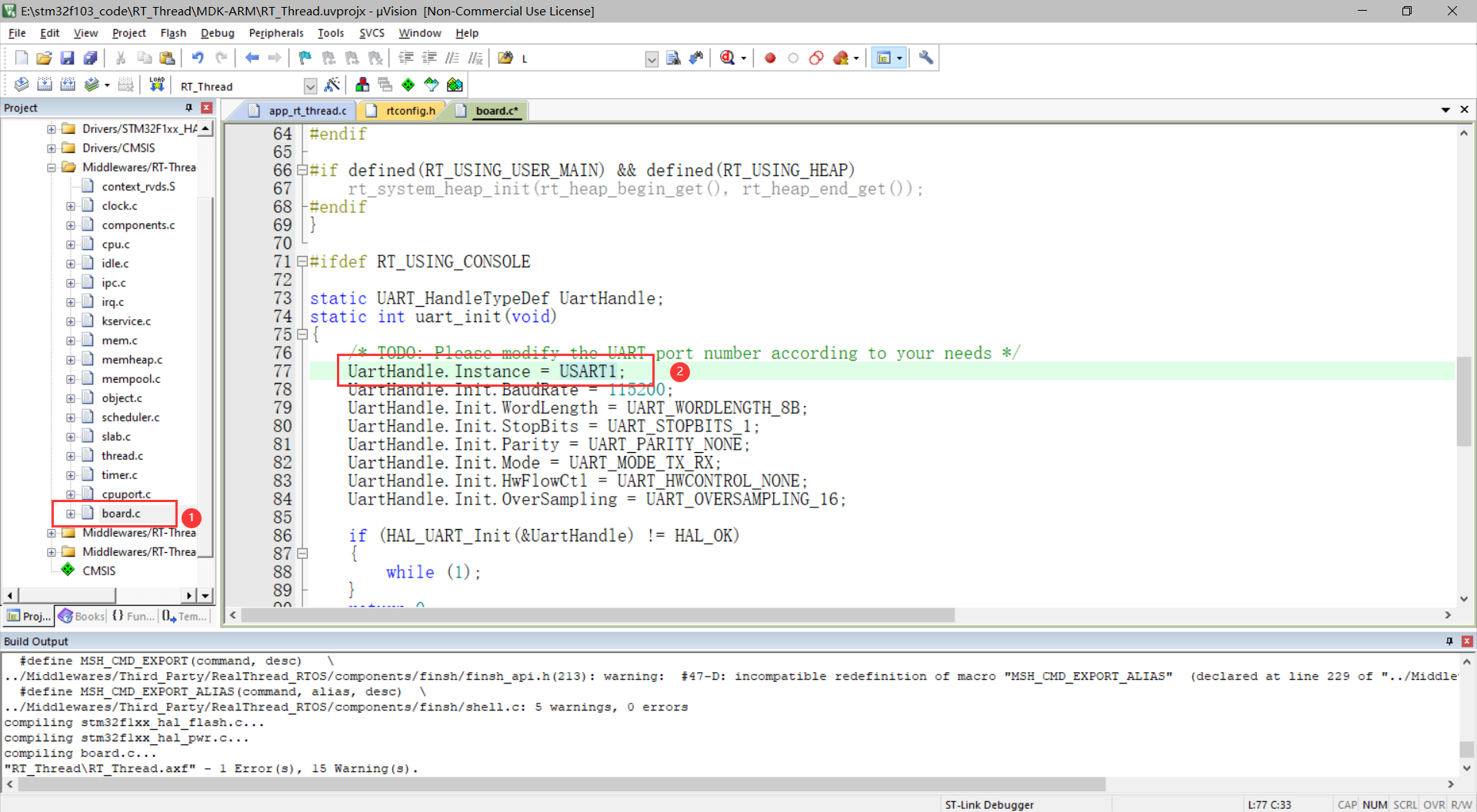1477x812 pixels.
Task: Open the batch build dropdown arrow
Action: (107, 85)
